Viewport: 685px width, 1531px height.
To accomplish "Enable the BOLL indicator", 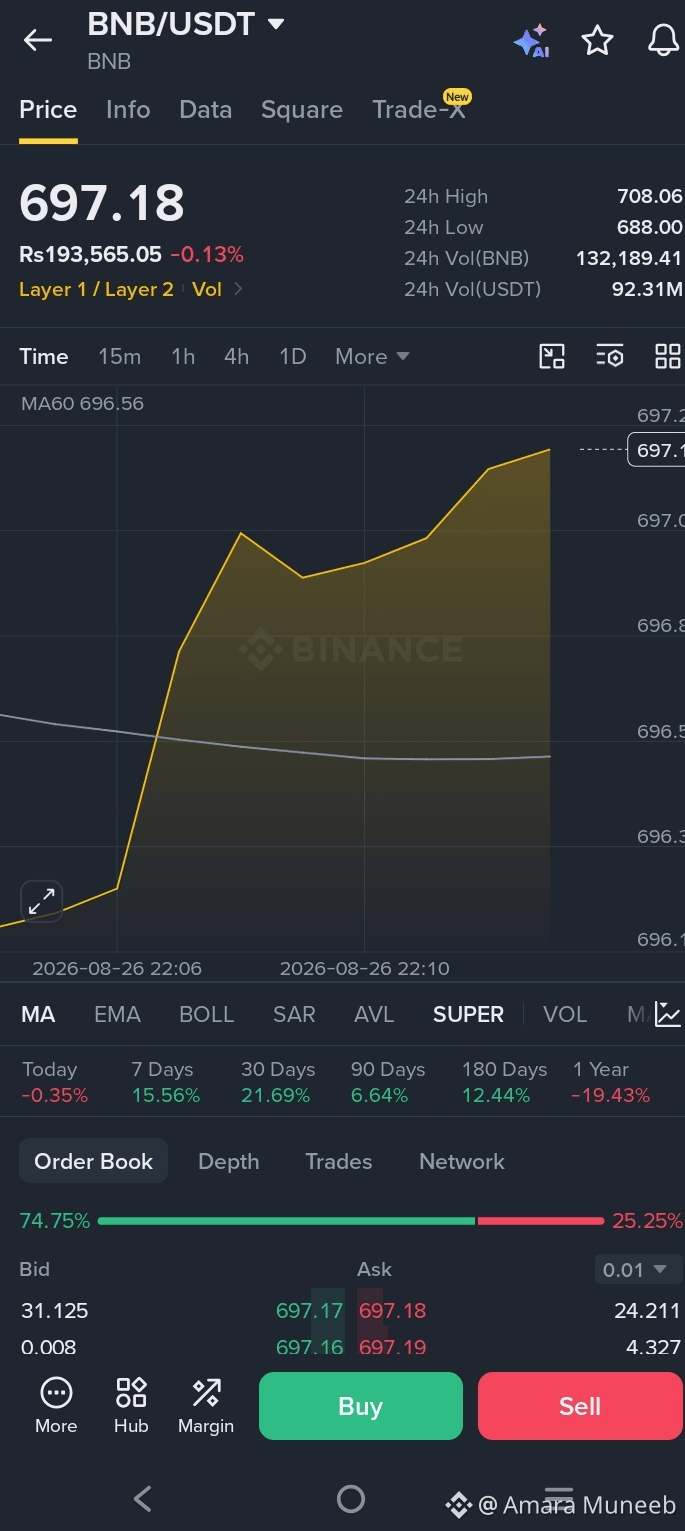I will (x=206, y=1014).
